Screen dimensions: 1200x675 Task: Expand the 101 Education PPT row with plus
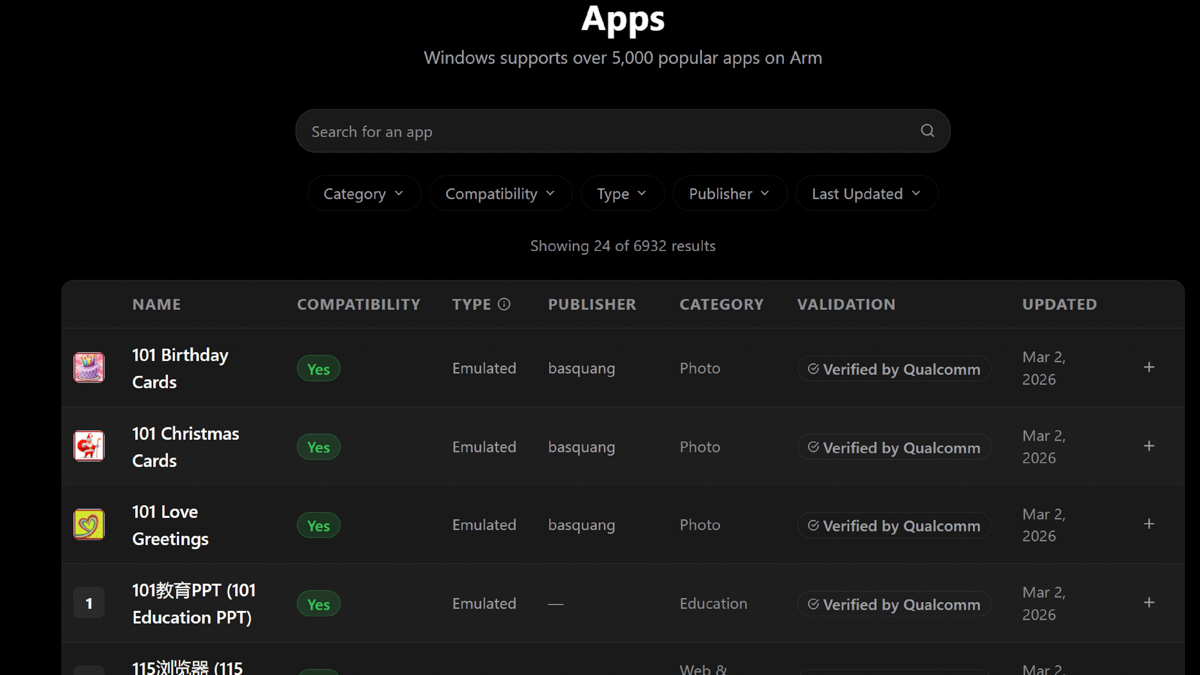(x=1149, y=603)
